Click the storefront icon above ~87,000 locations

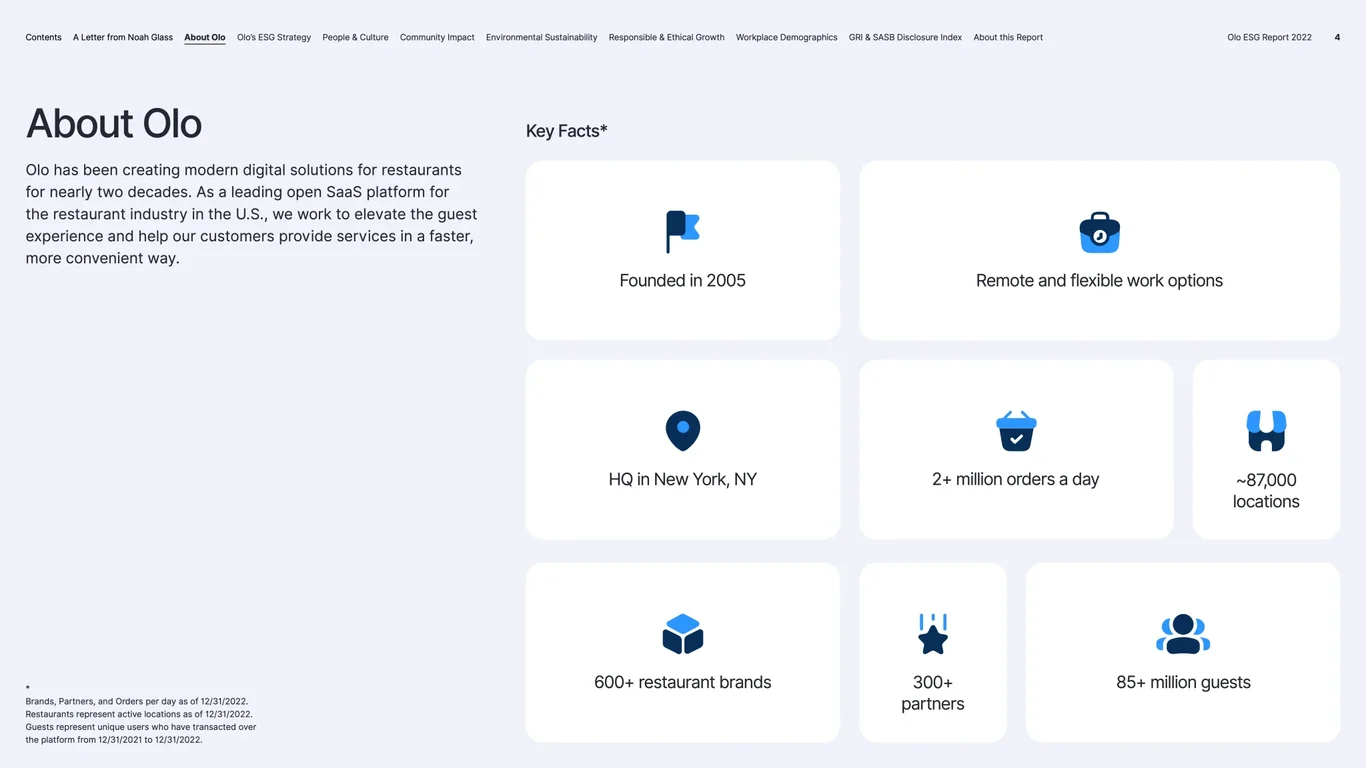(1266, 431)
